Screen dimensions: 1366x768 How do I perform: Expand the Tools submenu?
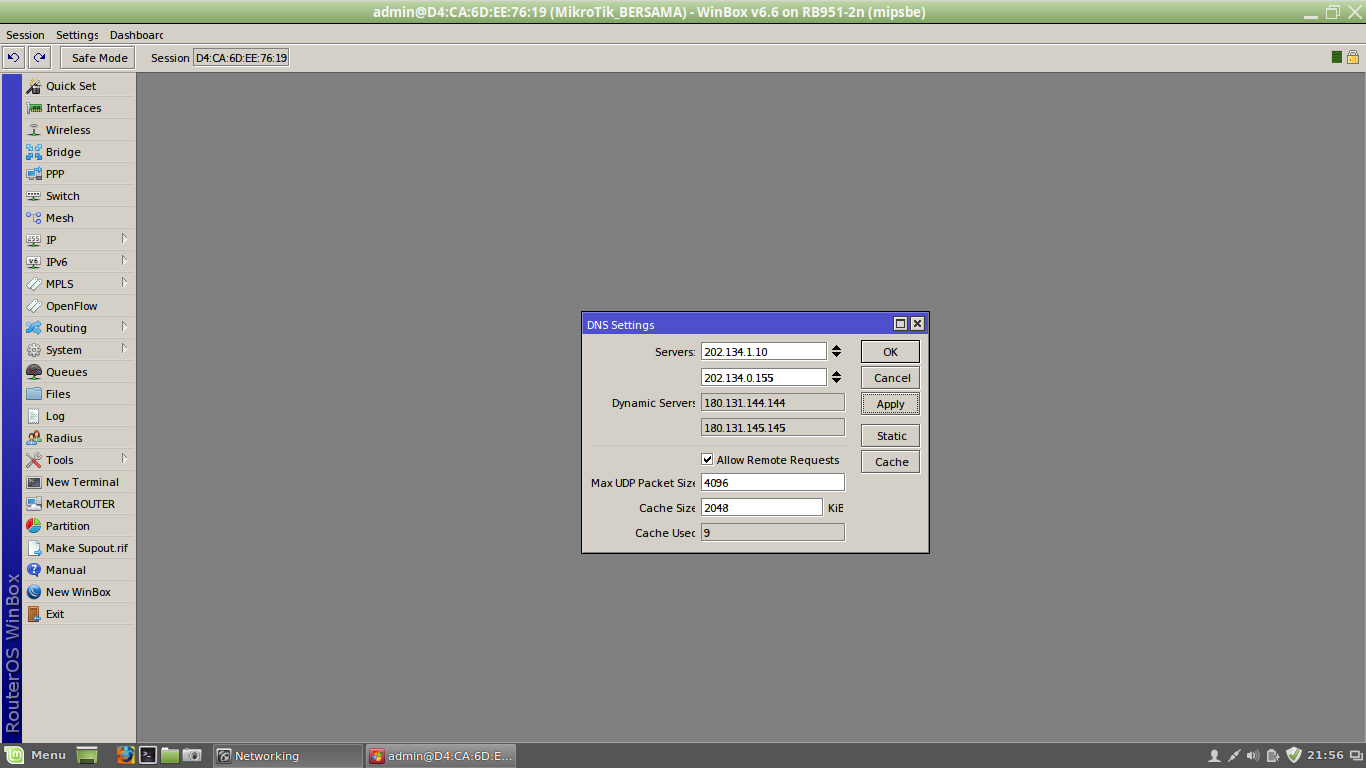click(x=79, y=460)
